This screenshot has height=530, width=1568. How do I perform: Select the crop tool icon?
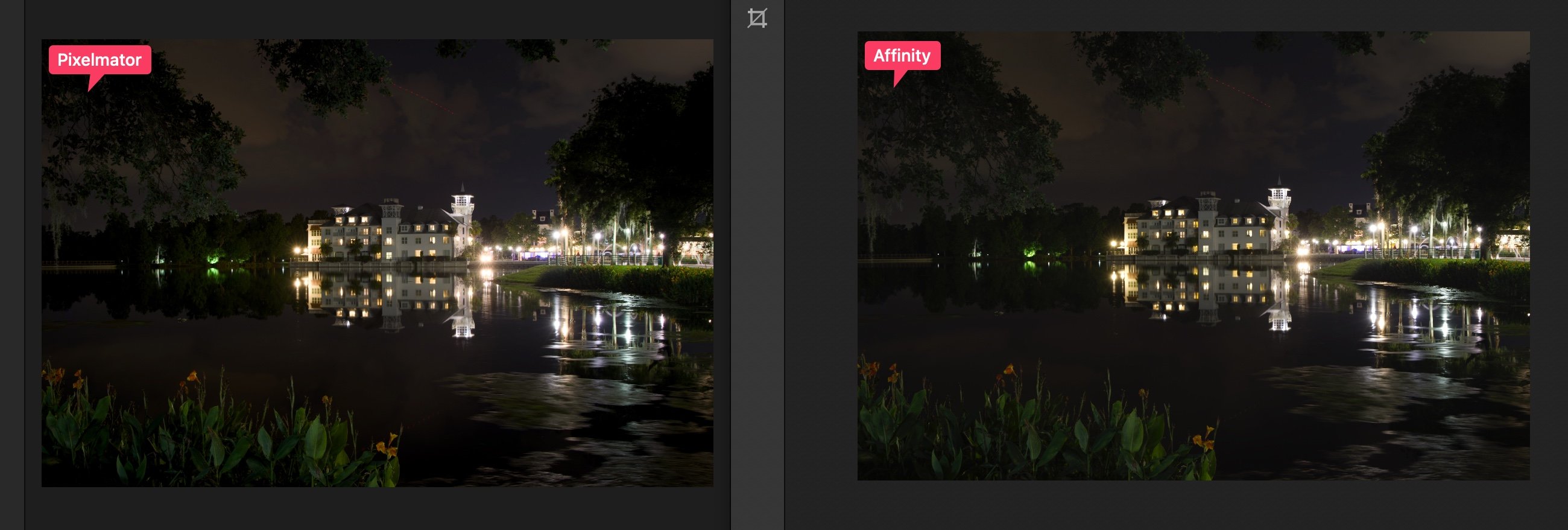757,18
